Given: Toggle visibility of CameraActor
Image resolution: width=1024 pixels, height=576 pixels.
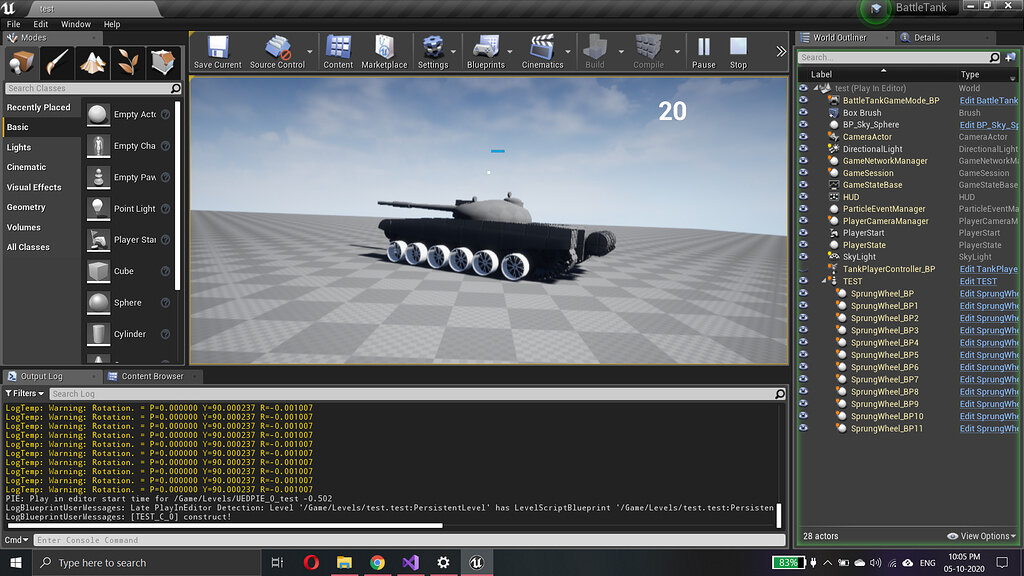Looking at the screenshot, I should [x=803, y=136].
